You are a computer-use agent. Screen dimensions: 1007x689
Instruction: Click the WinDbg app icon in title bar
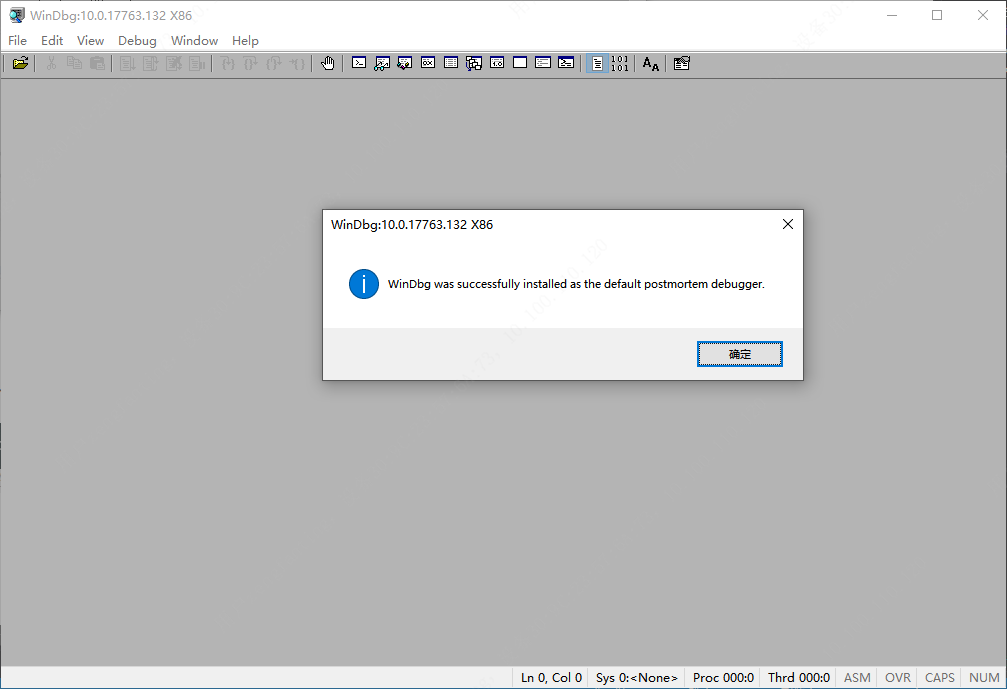pyautogui.click(x=17, y=15)
